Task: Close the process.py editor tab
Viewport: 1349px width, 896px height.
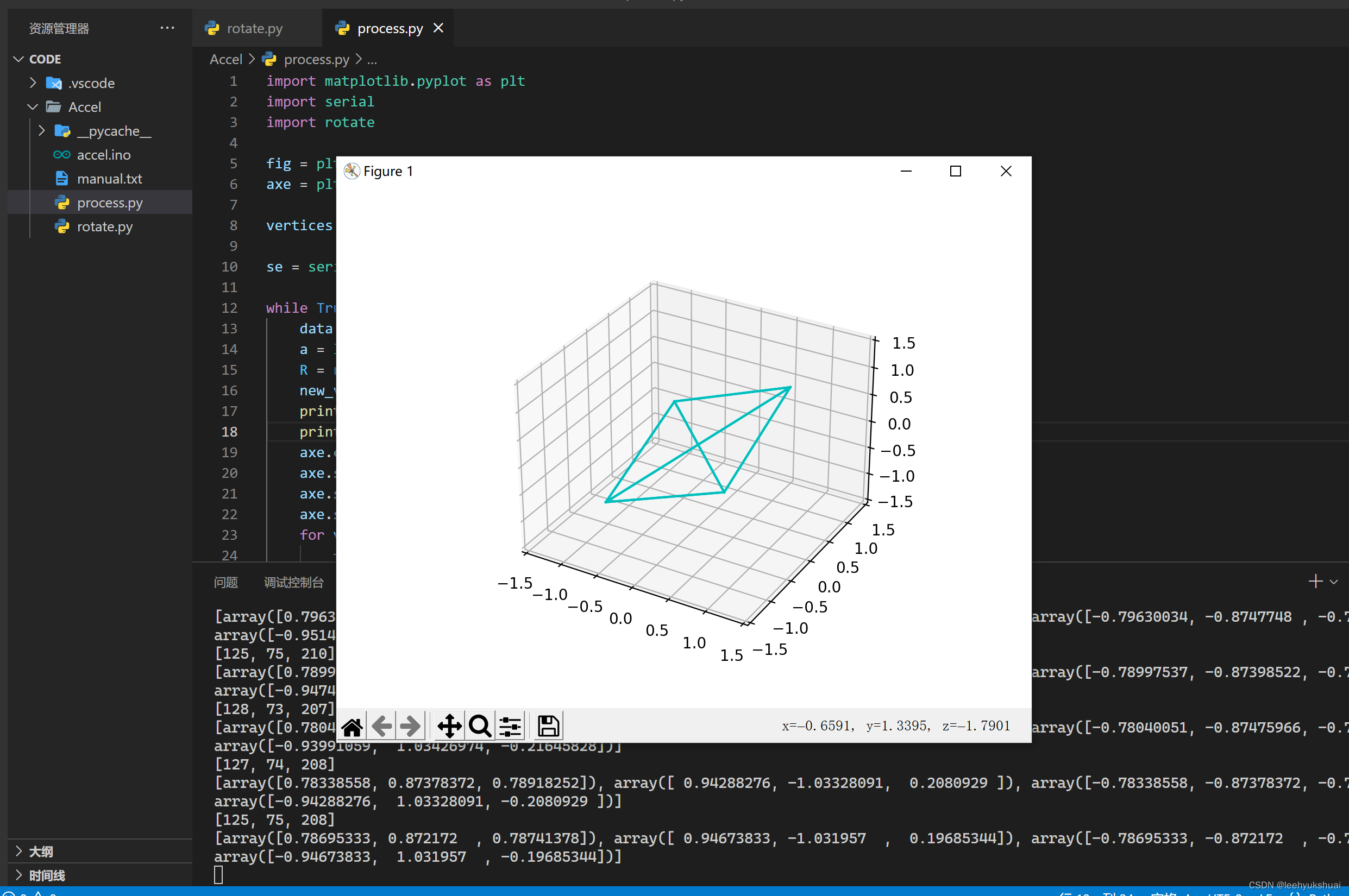Action: tap(438, 28)
